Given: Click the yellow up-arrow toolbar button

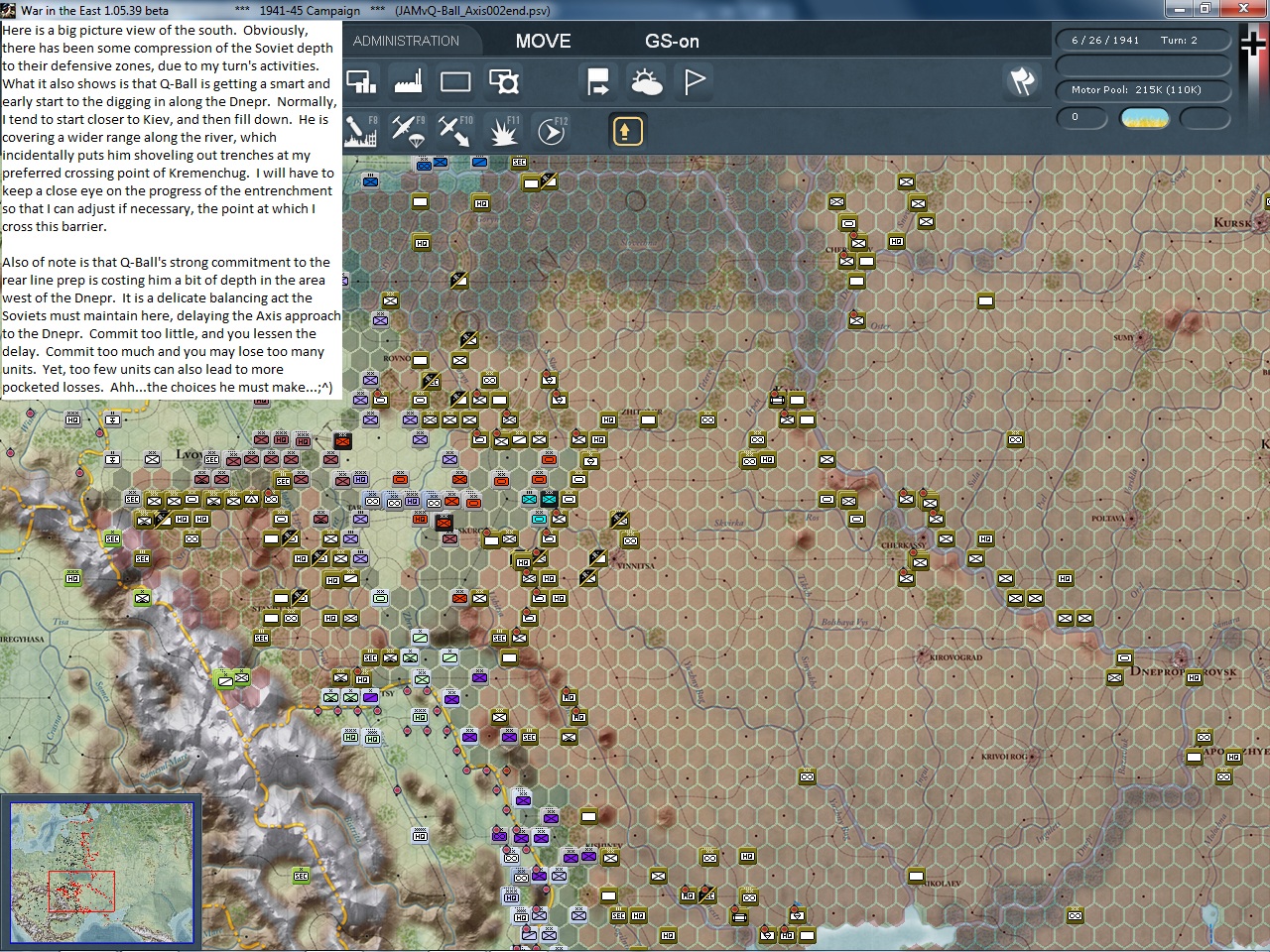Looking at the screenshot, I should point(627,131).
